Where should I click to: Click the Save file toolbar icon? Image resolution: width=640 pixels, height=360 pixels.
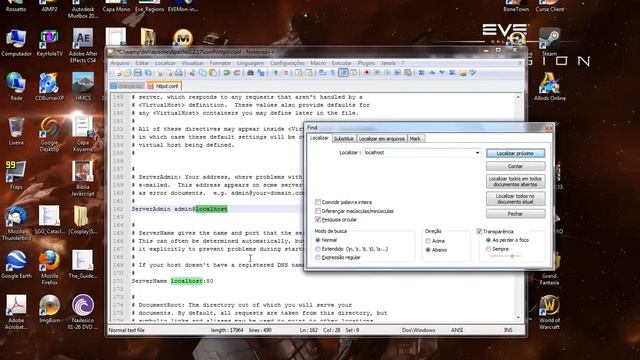138,73
